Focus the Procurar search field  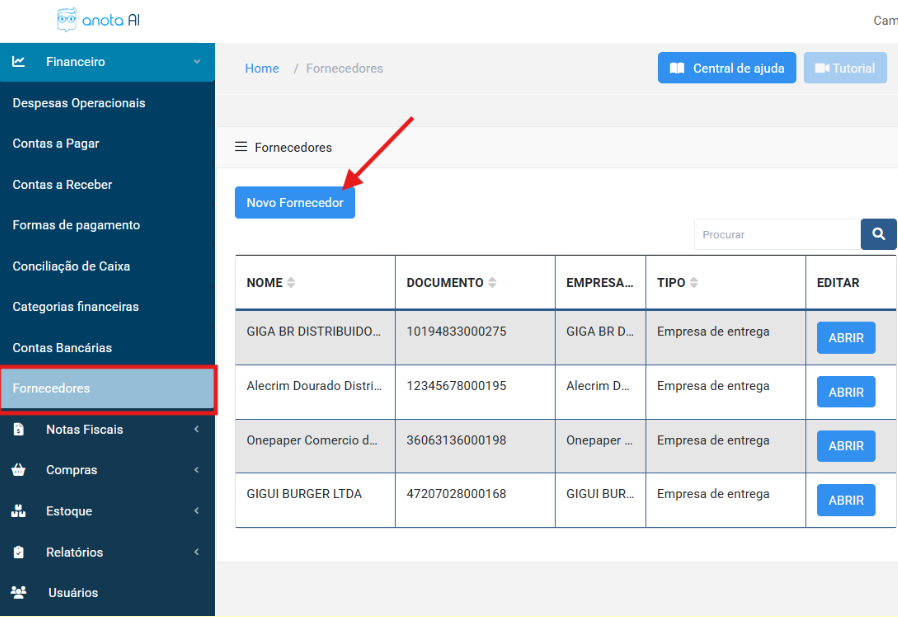(776, 234)
